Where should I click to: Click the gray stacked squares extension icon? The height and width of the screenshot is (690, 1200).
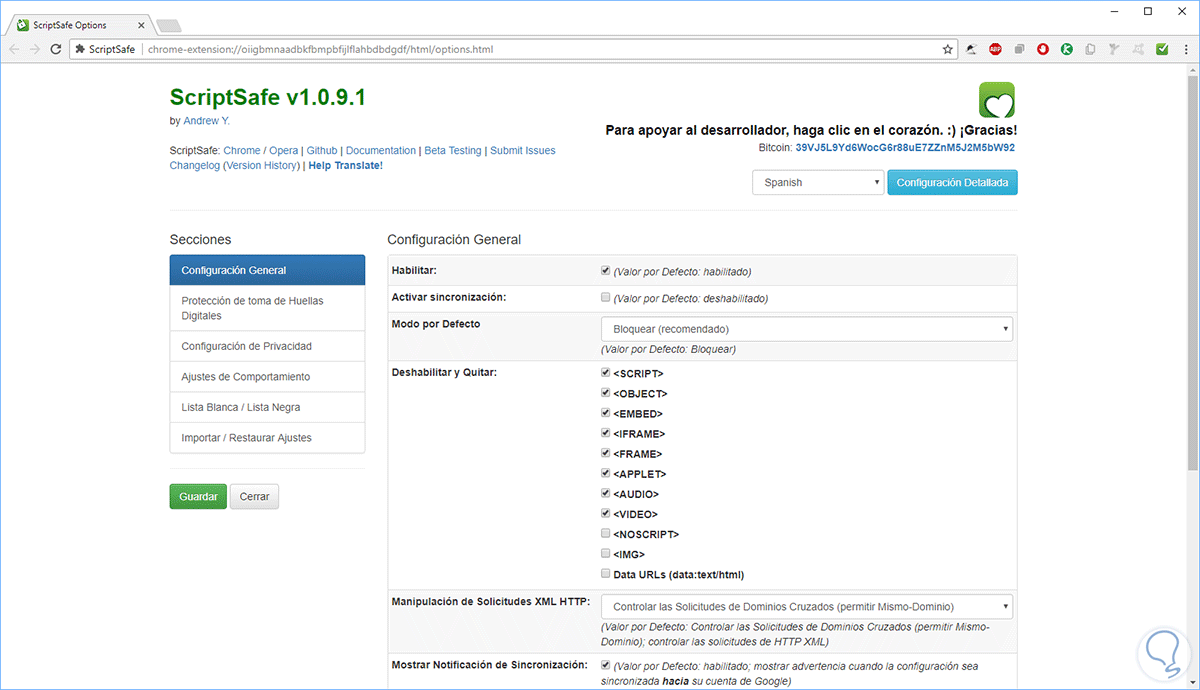coord(1019,49)
